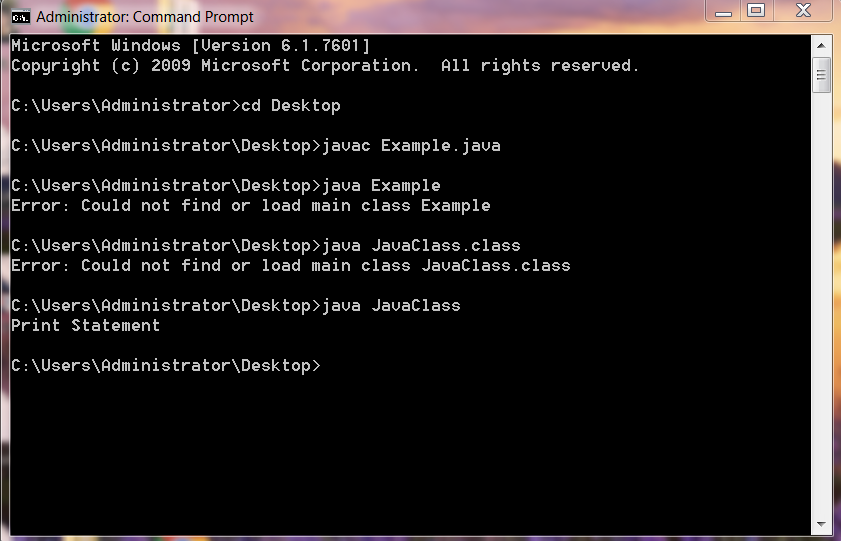Image resolution: width=841 pixels, height=541 pixels.
Task: Click the 'Administrator: Command Prompt' title text
Action: click(145, 17)
